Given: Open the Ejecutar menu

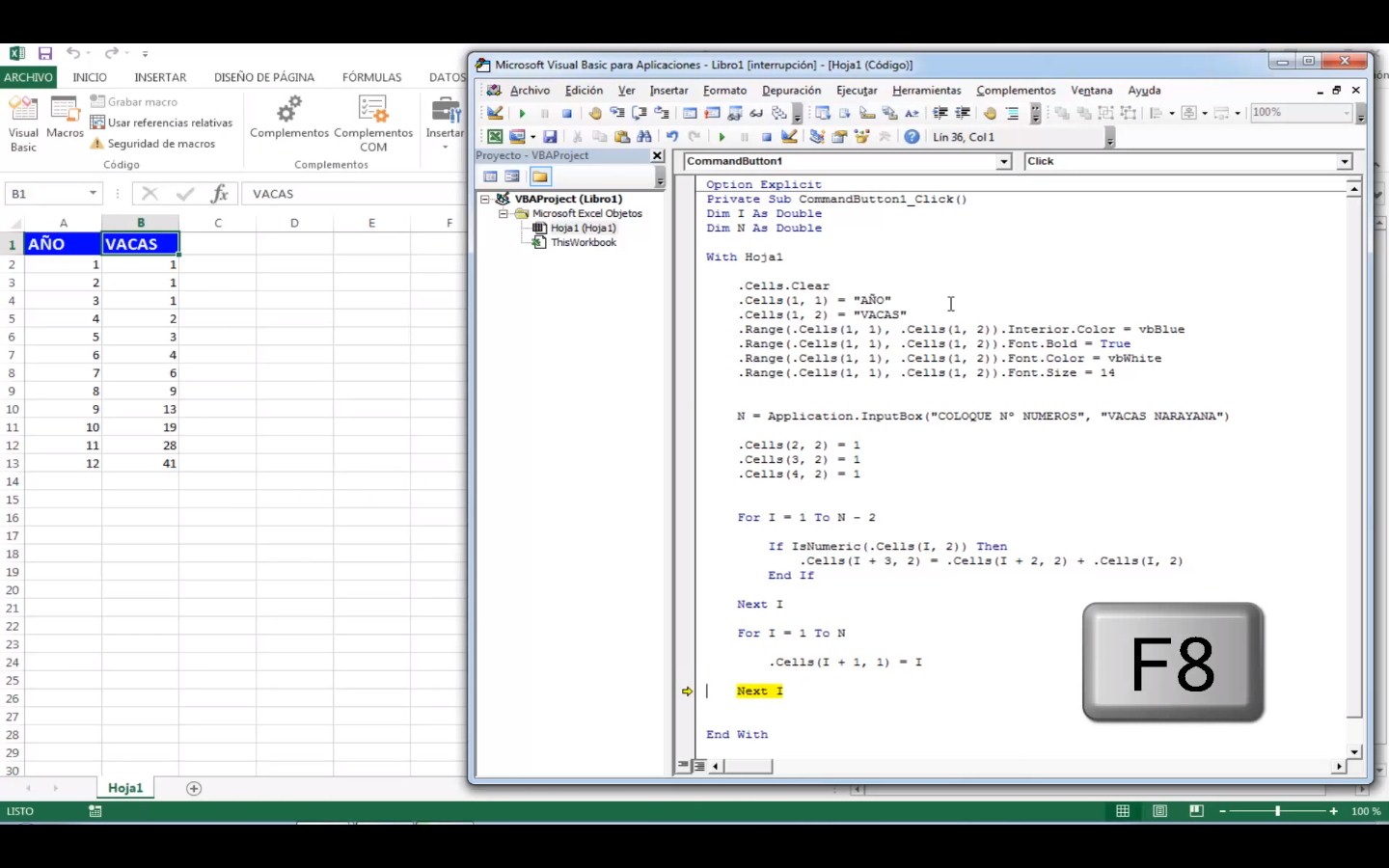Looking at the screenshot, I should click(857, 90).
